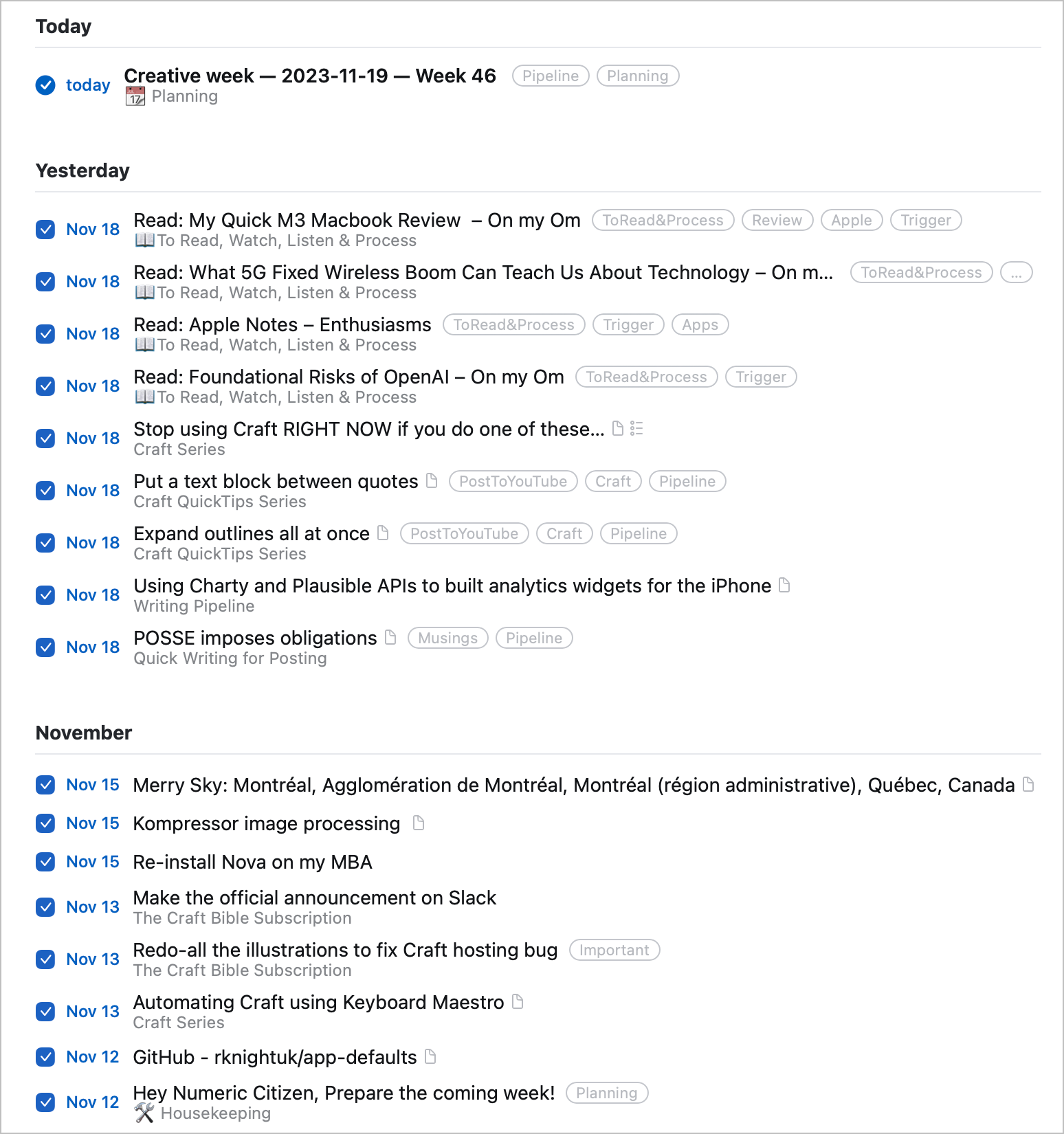Toggle checkbox for 5G Fixed Wireless Boom task
The image size is (1064, 1134).
(45, 282)
